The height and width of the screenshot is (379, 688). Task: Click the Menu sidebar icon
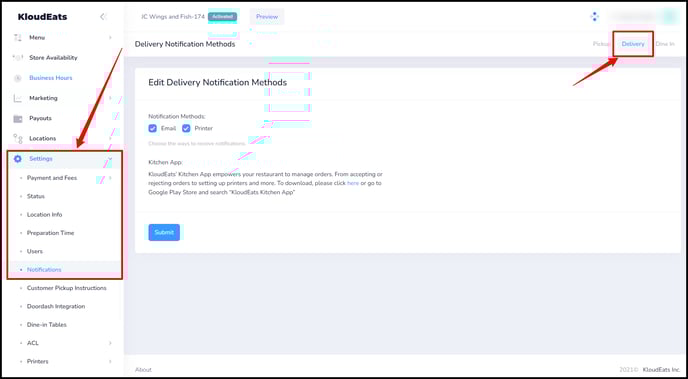(18, 38)
